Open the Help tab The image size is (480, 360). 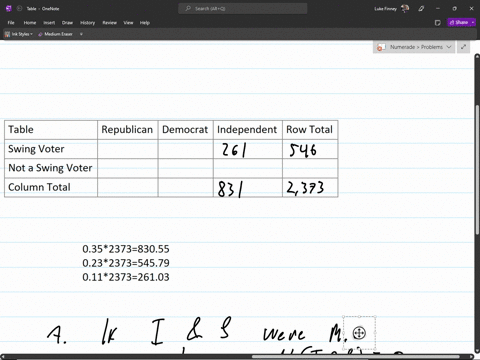(145, 23)
